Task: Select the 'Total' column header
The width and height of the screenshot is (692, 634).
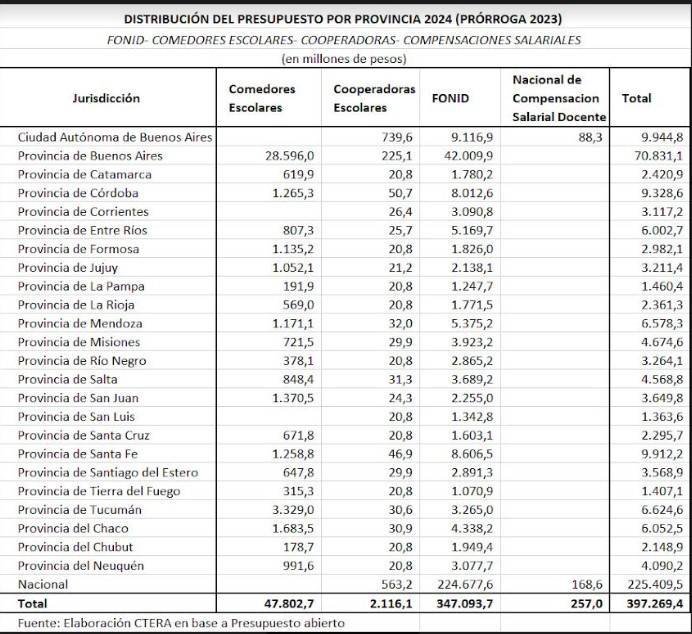Action: coord(636,98)
